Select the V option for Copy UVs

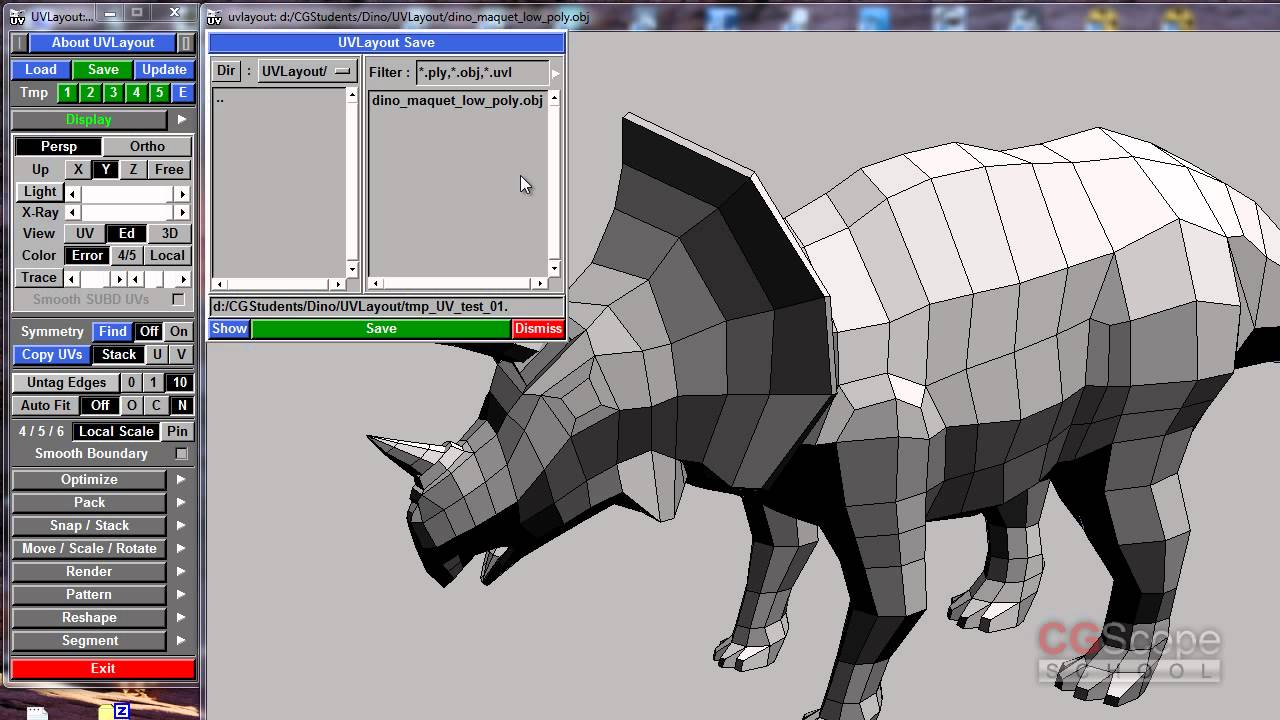(181, 355)
